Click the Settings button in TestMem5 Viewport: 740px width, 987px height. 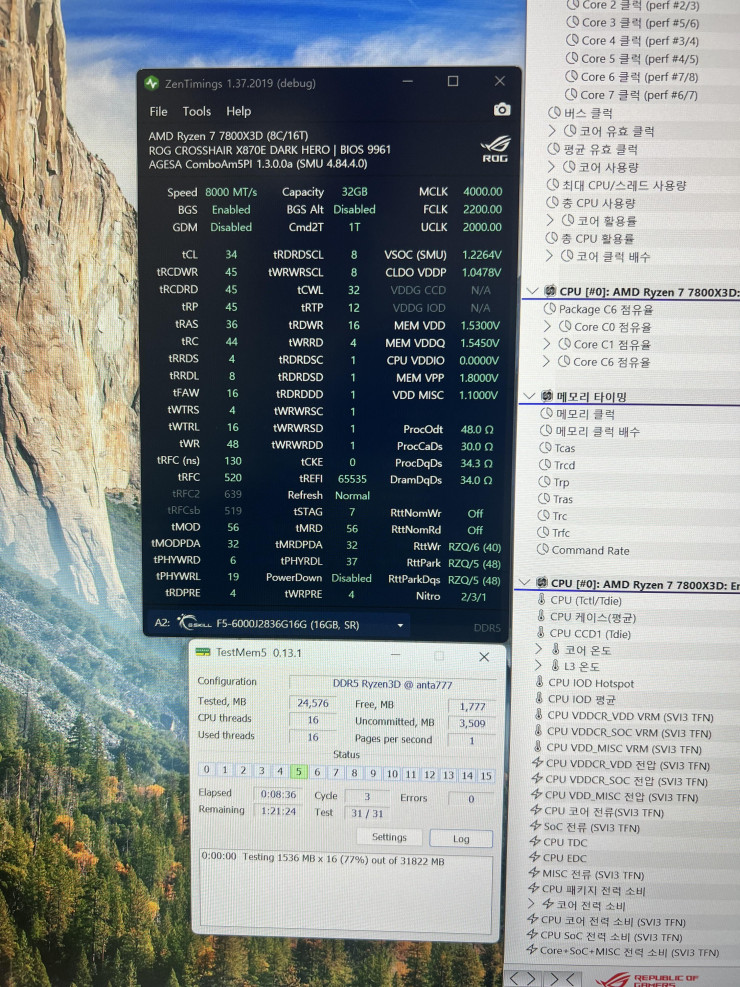click(389, 837)
